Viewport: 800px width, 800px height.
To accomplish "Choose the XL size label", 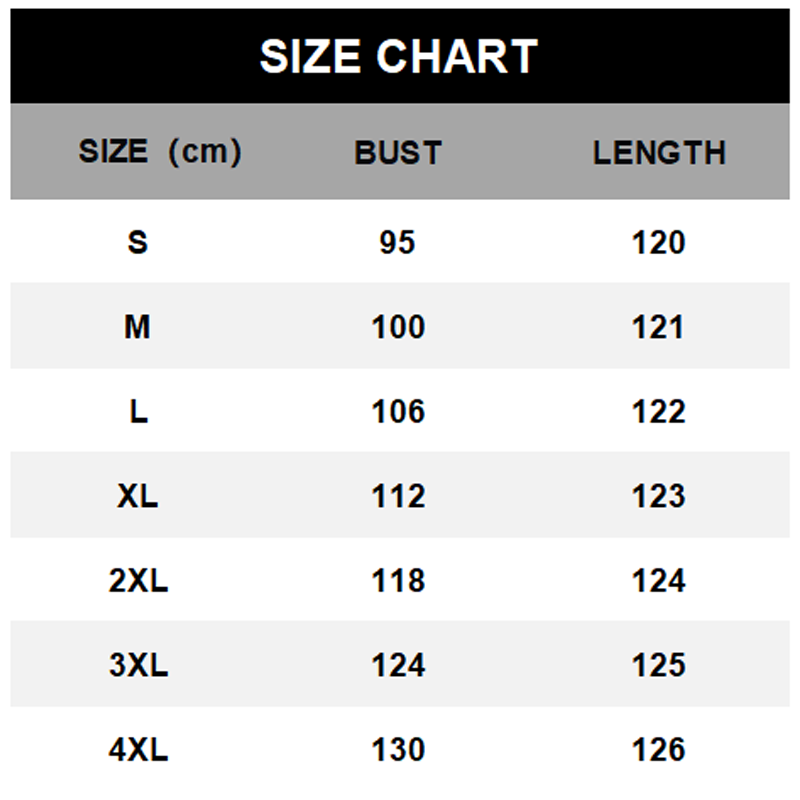I will 138,496.
